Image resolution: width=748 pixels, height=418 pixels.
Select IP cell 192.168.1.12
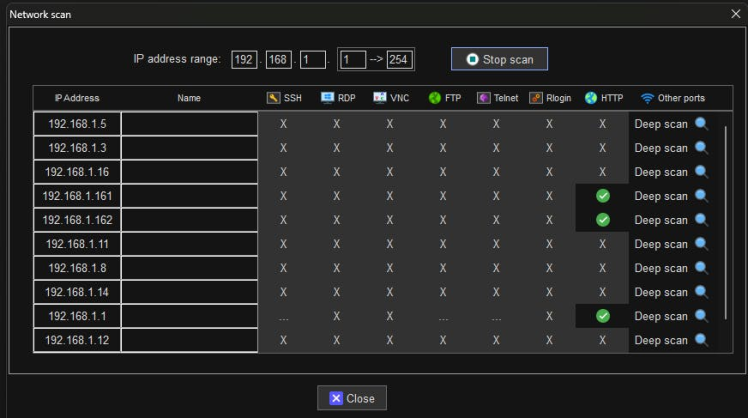pos(77,340)
